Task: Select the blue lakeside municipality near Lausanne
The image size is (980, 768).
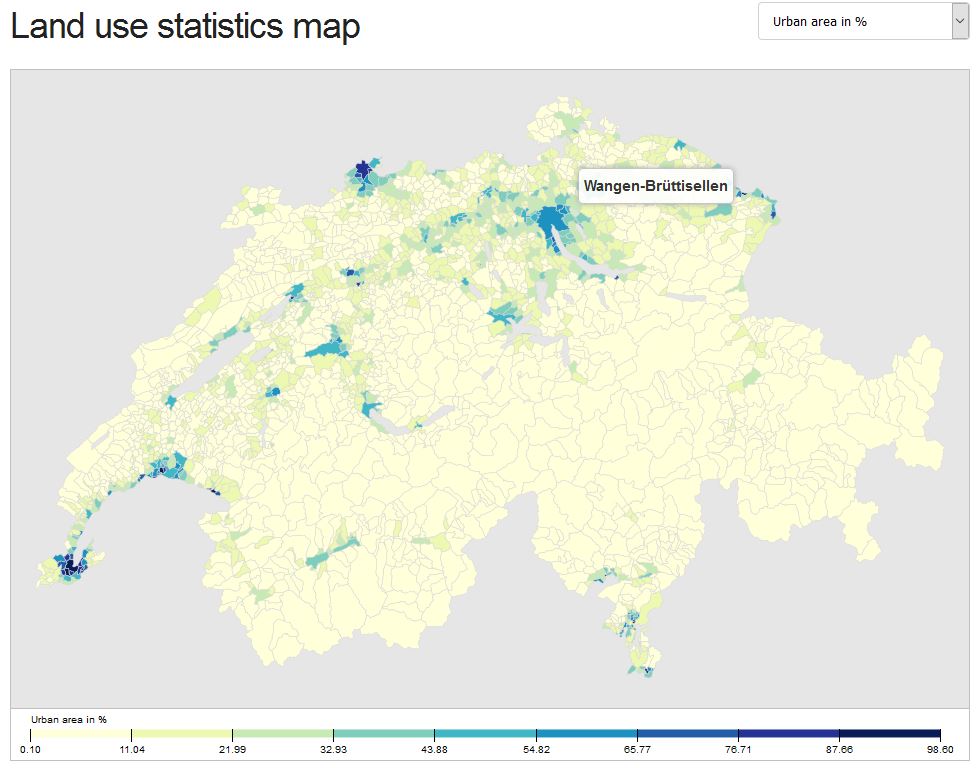Action: point(160,470)
